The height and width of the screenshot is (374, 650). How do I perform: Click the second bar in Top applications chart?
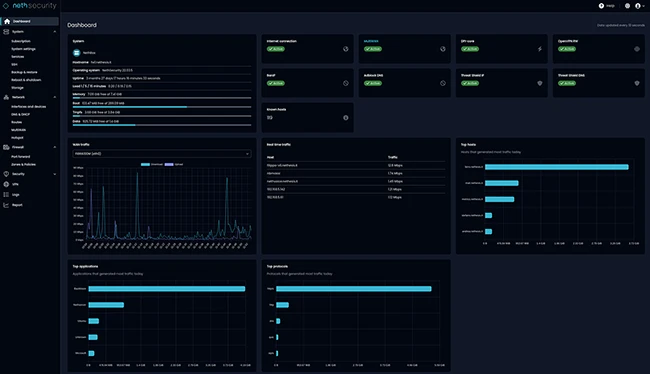click(106, 305)
